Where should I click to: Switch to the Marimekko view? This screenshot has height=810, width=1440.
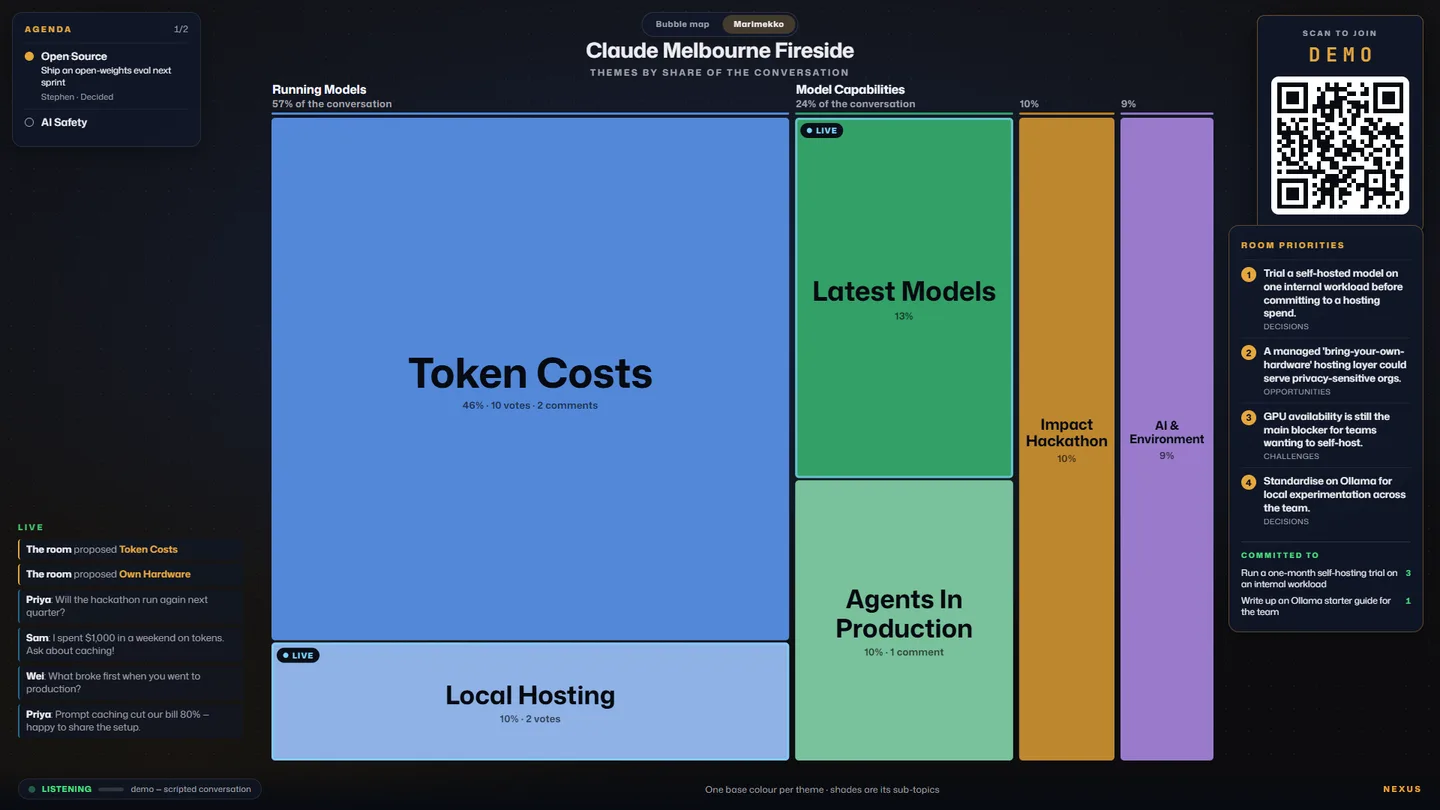[759, 24]
